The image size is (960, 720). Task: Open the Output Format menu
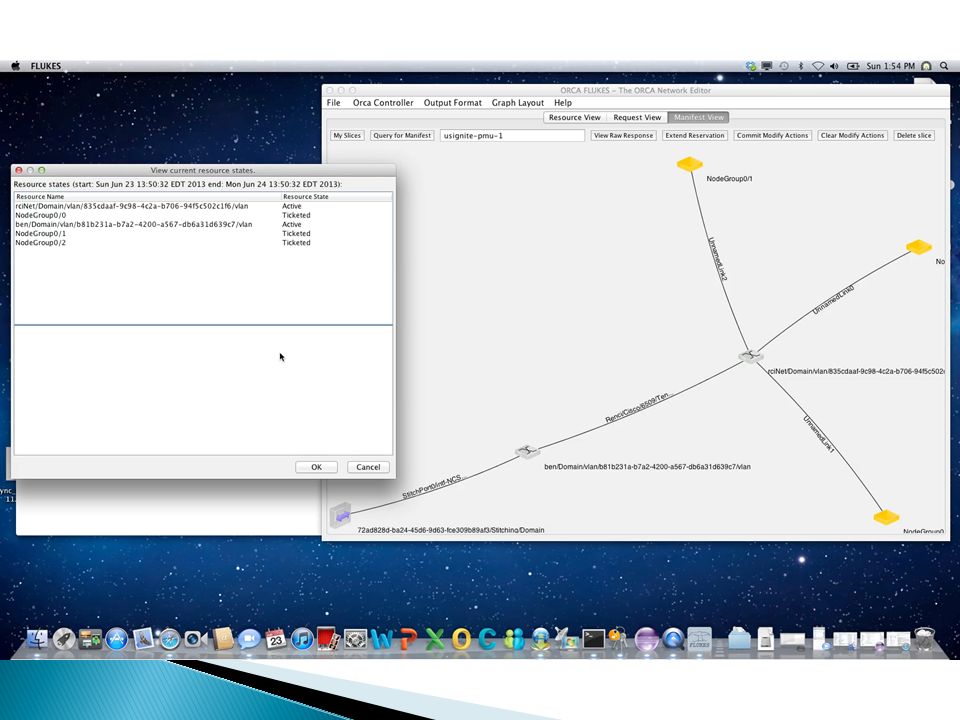tap(453, 103)
